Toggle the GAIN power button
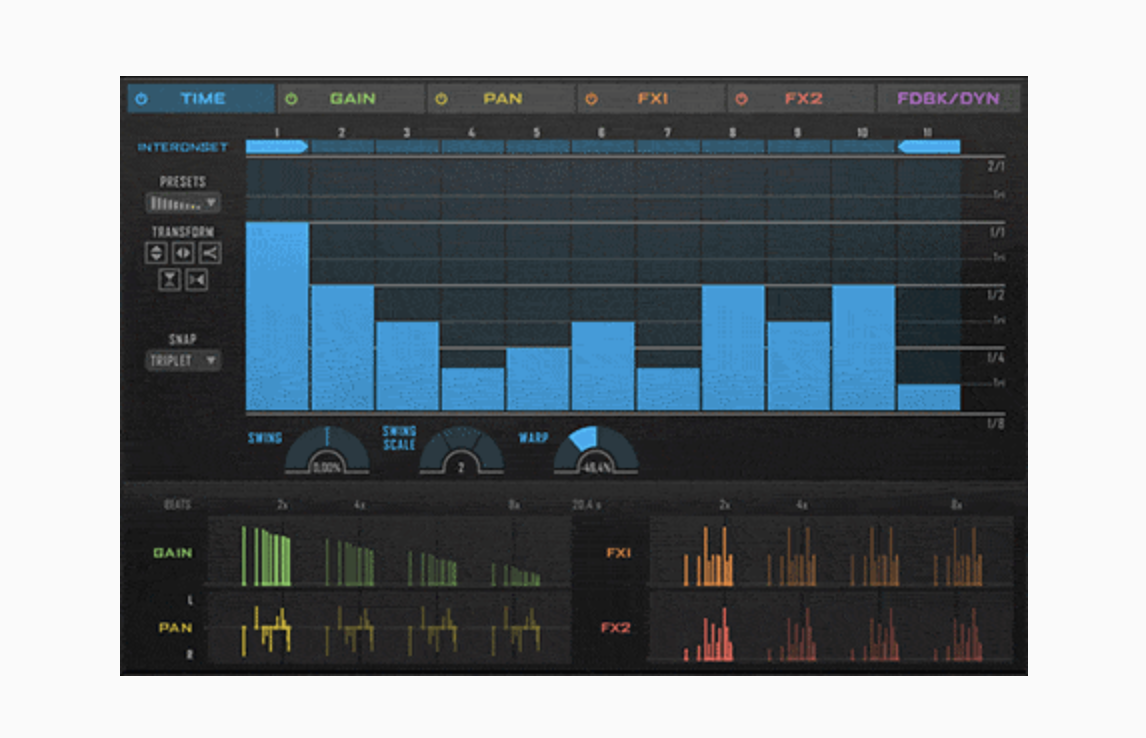1146x738 pixels. [x=291, y=99]
